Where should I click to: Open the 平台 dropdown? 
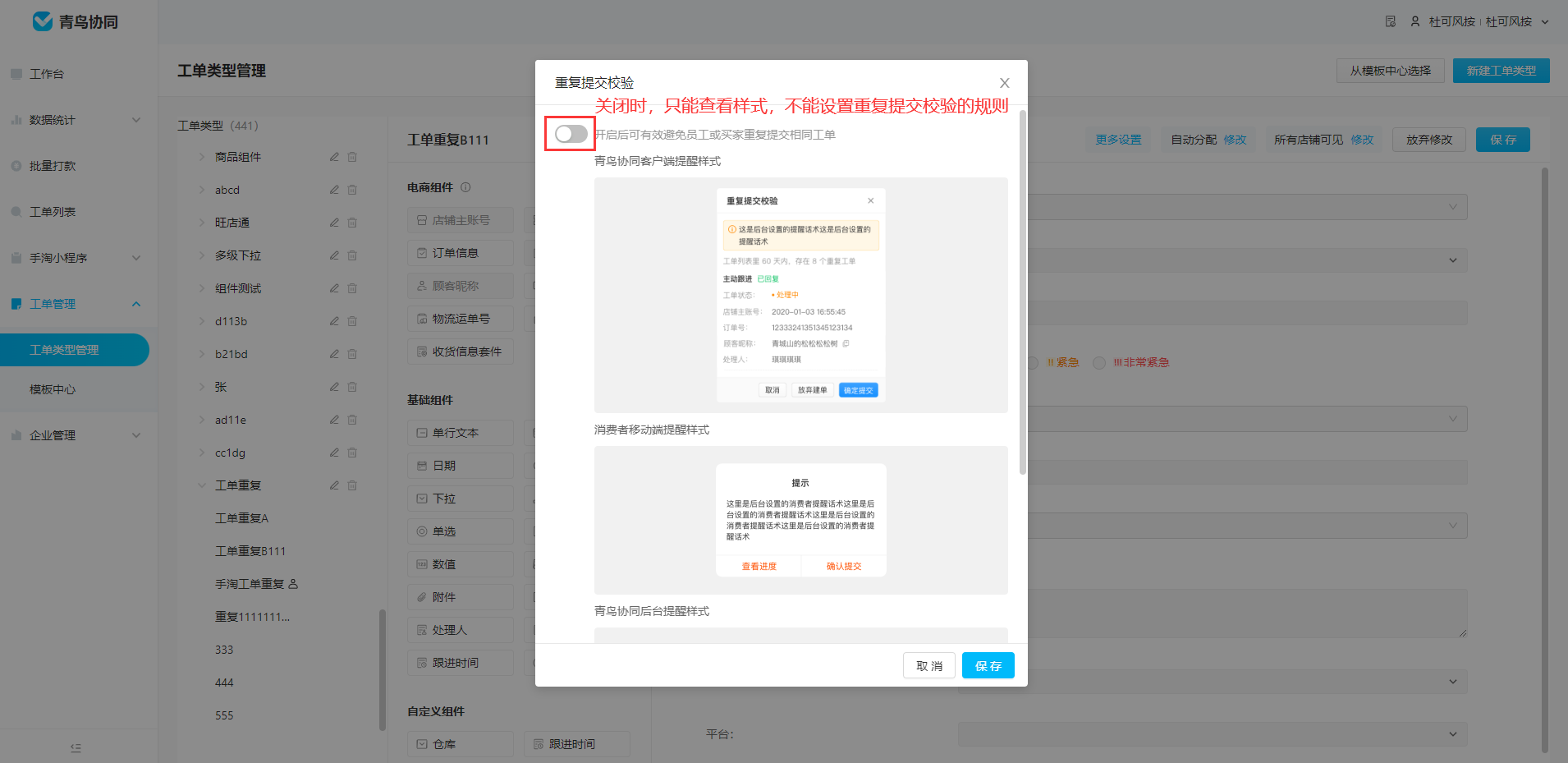click(x=1212, y=734)
